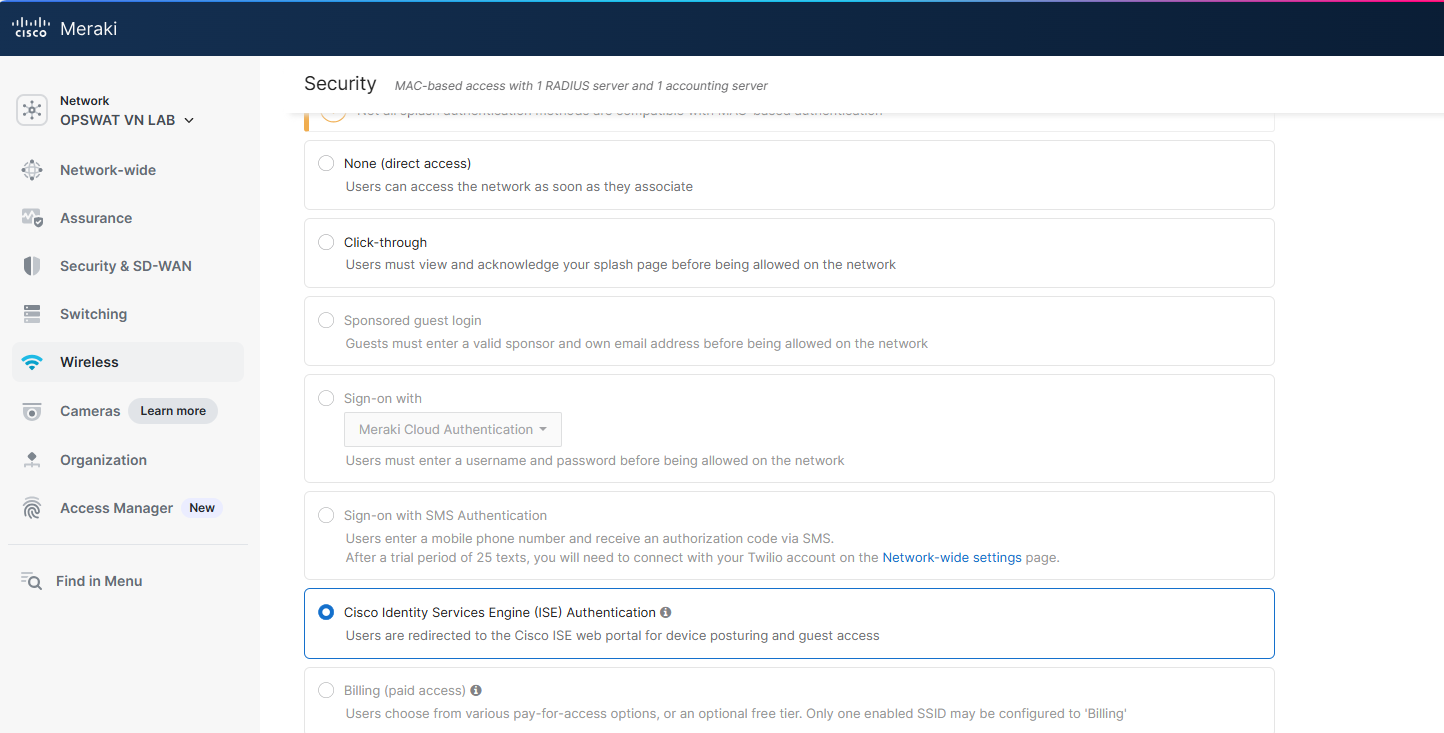Click the New badge beside Access Manager
Screen dimensions: 1444x733
[202, 508]
